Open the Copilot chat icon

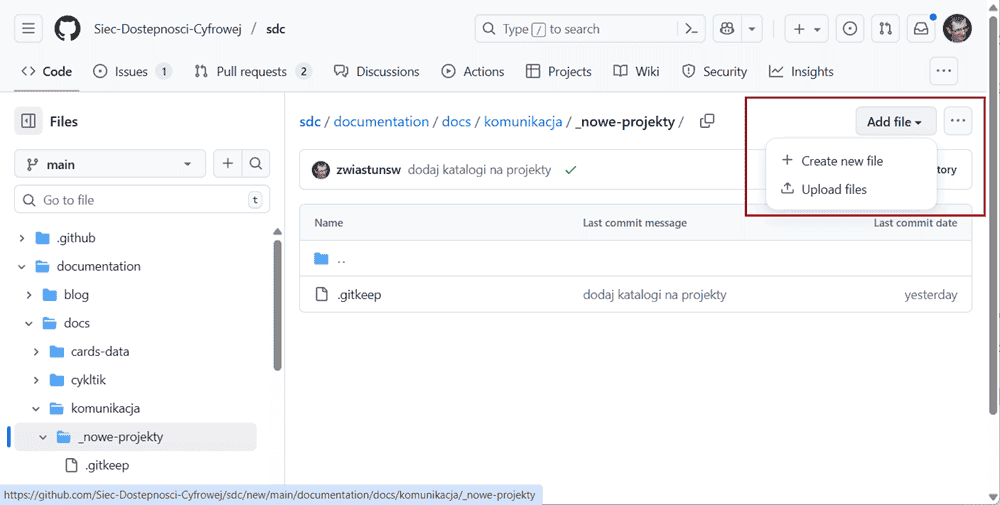click(x=726, y=29)
